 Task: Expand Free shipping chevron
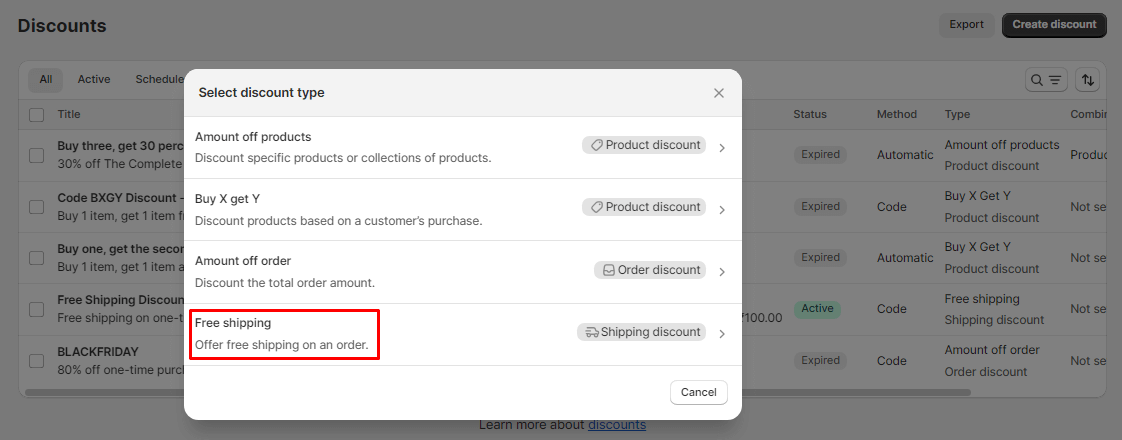click(722, 334)
